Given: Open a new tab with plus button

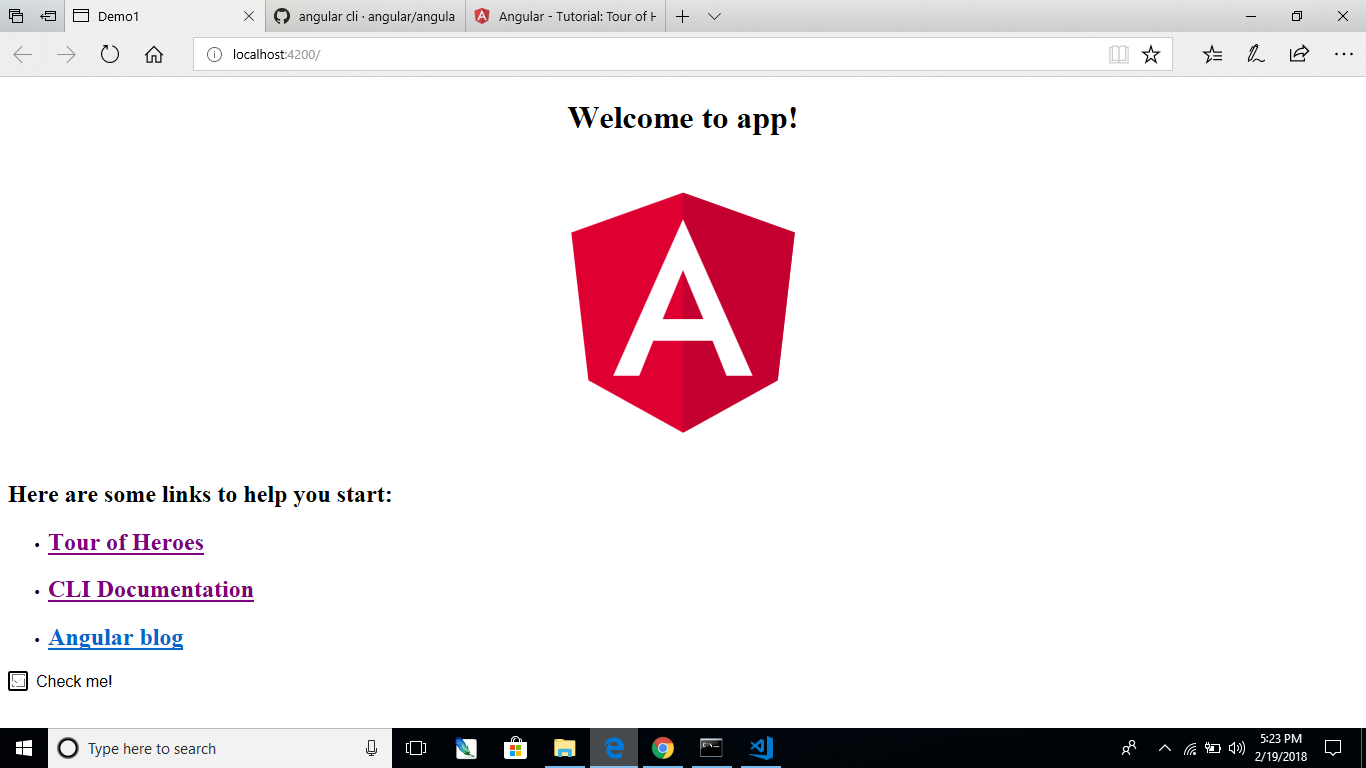Looking at the screenshot, I should pyautogui.click(x=683, y=17).
